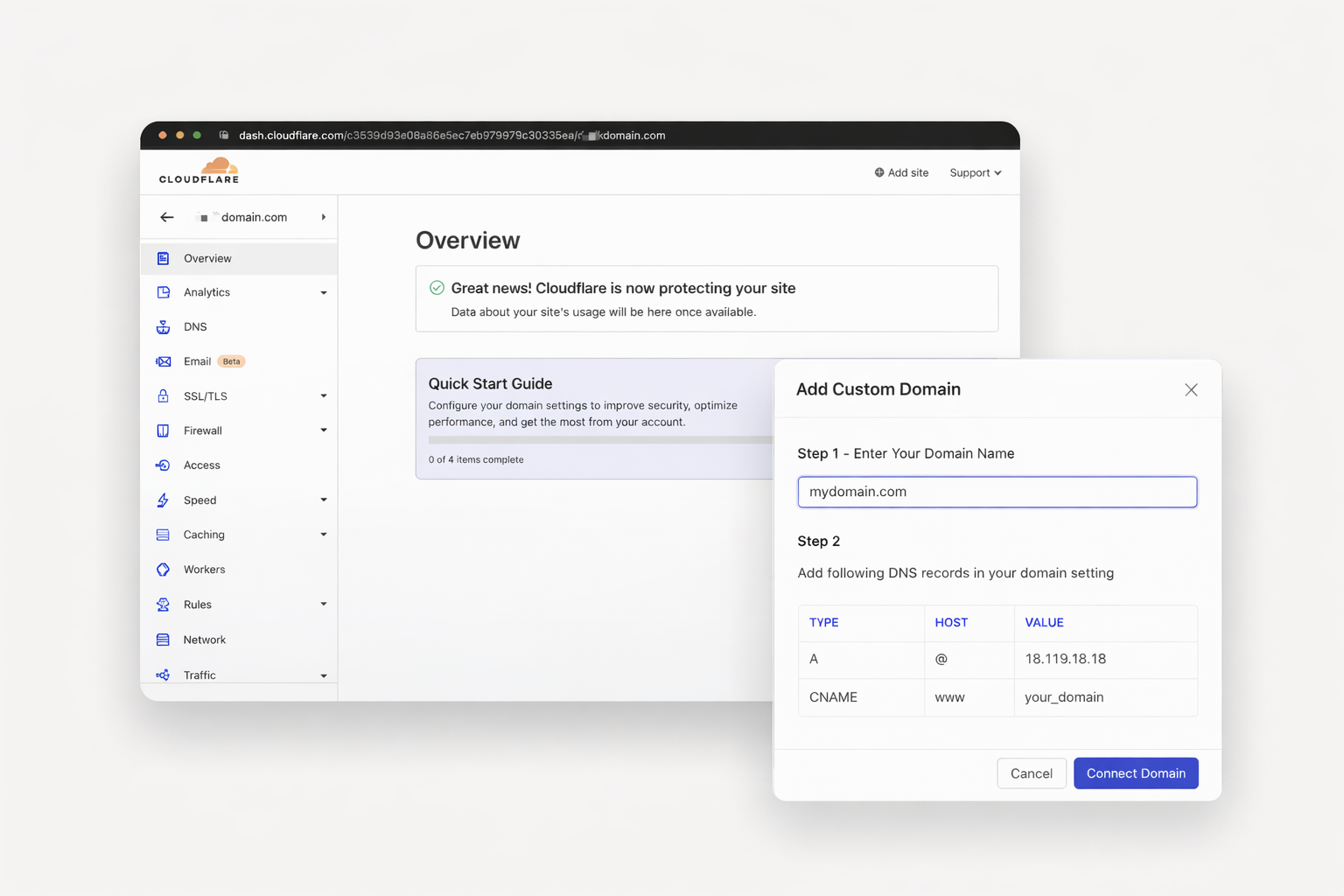Click the Cloudflare logo
Image resolution: width=1344 pixels, height=896 pixels.
[x=199, y=171]
